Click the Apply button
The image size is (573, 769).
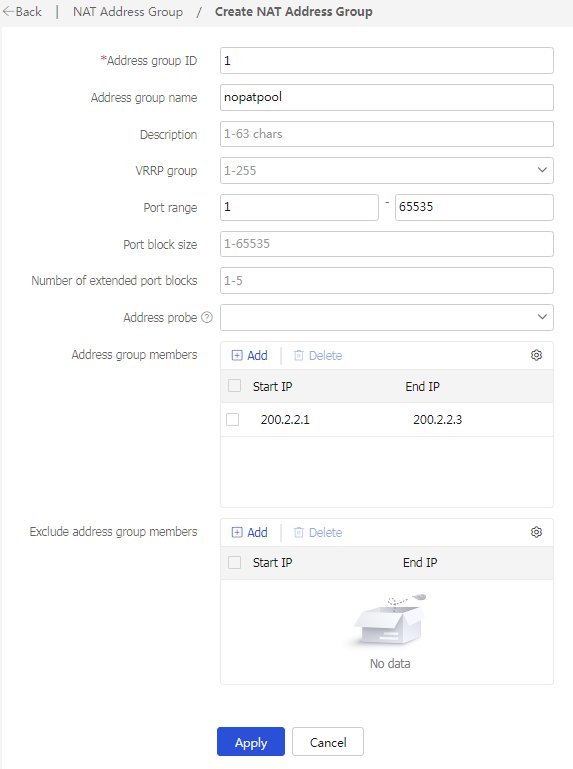point(251,742)
